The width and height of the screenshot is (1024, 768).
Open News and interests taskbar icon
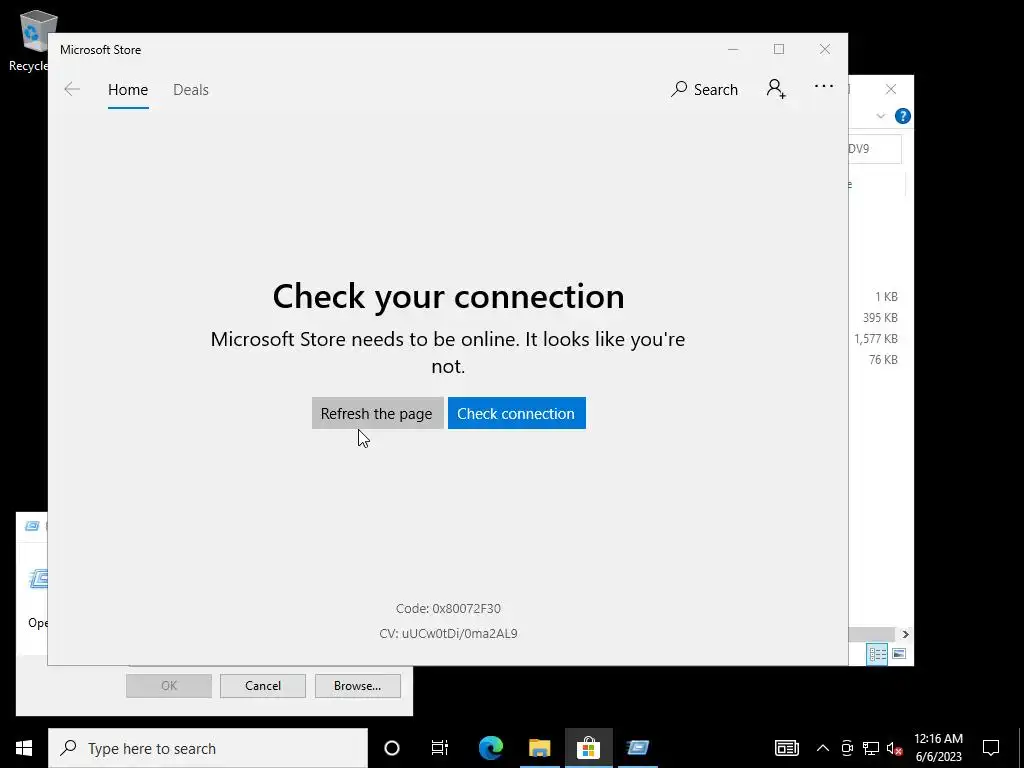pos(786,748)
